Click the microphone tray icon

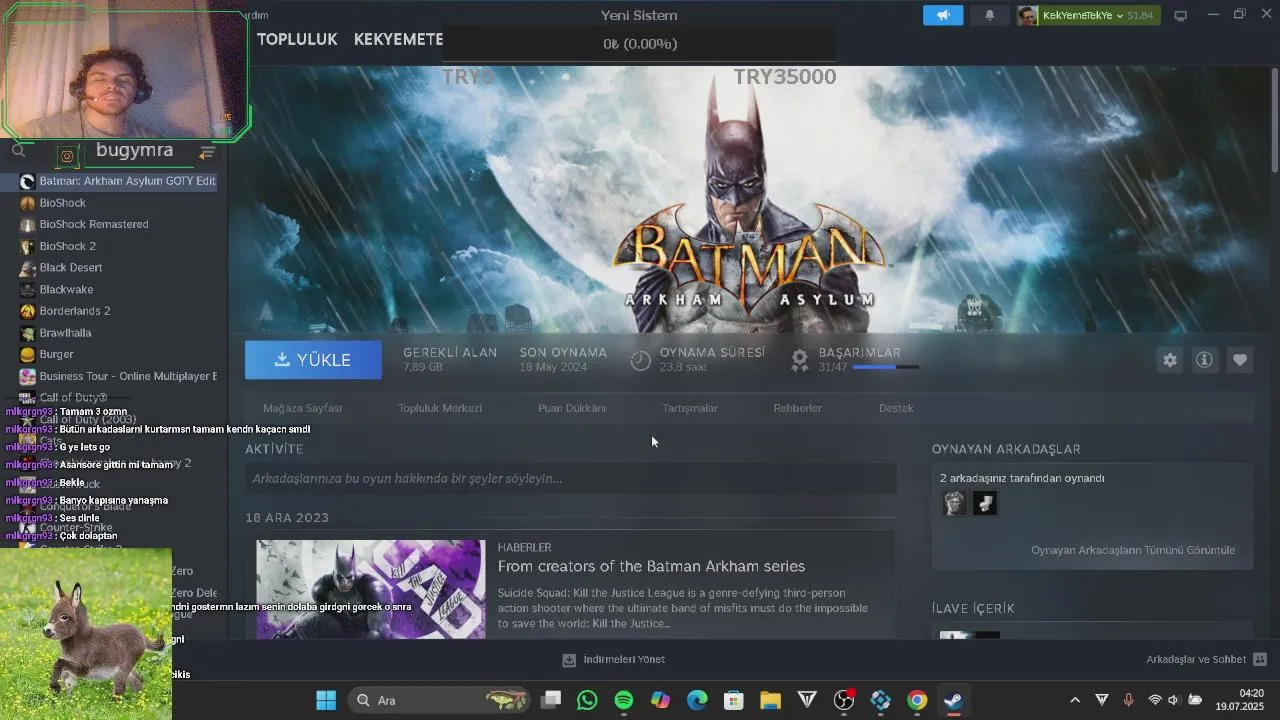[1128, 700]
